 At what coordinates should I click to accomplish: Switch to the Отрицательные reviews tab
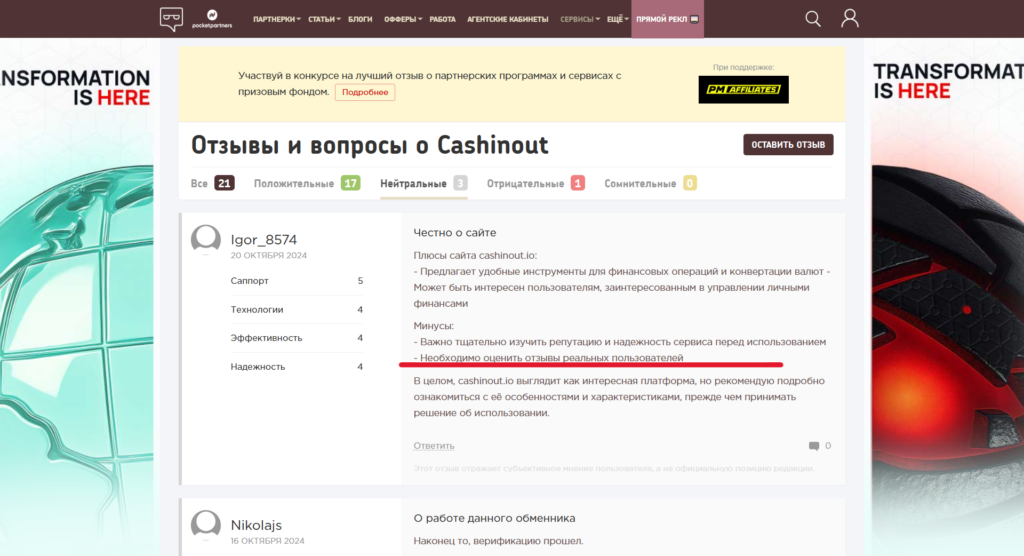point(536,184)
